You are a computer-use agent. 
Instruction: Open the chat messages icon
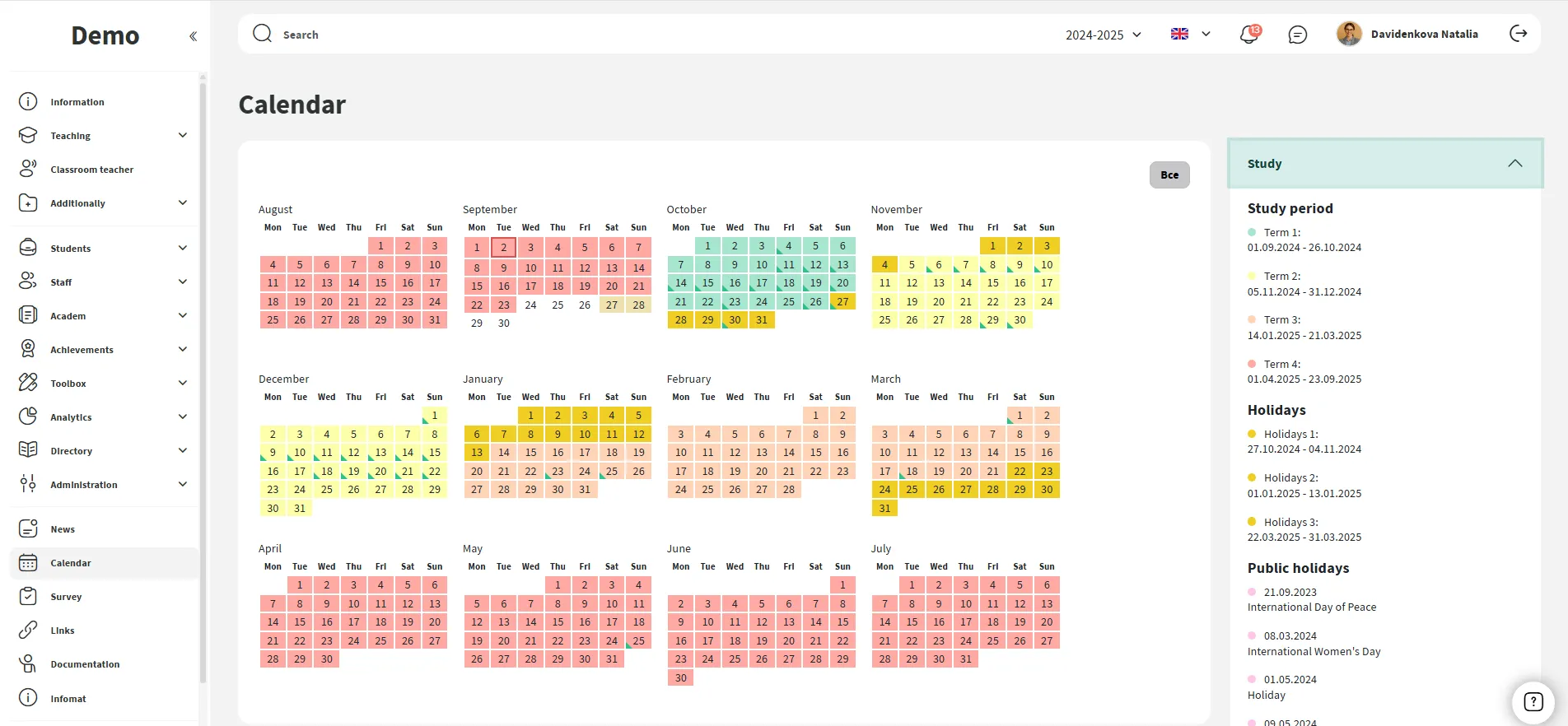coord(1297,35)
